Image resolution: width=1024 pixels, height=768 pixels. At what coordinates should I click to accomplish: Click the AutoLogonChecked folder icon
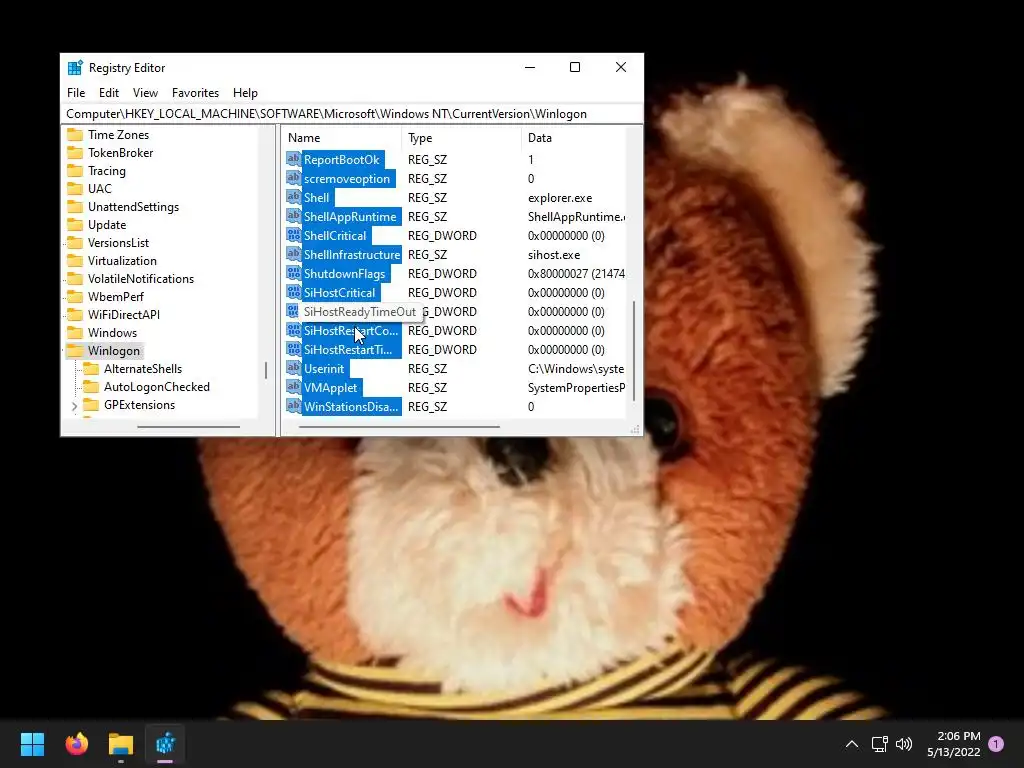click(91, 387)
